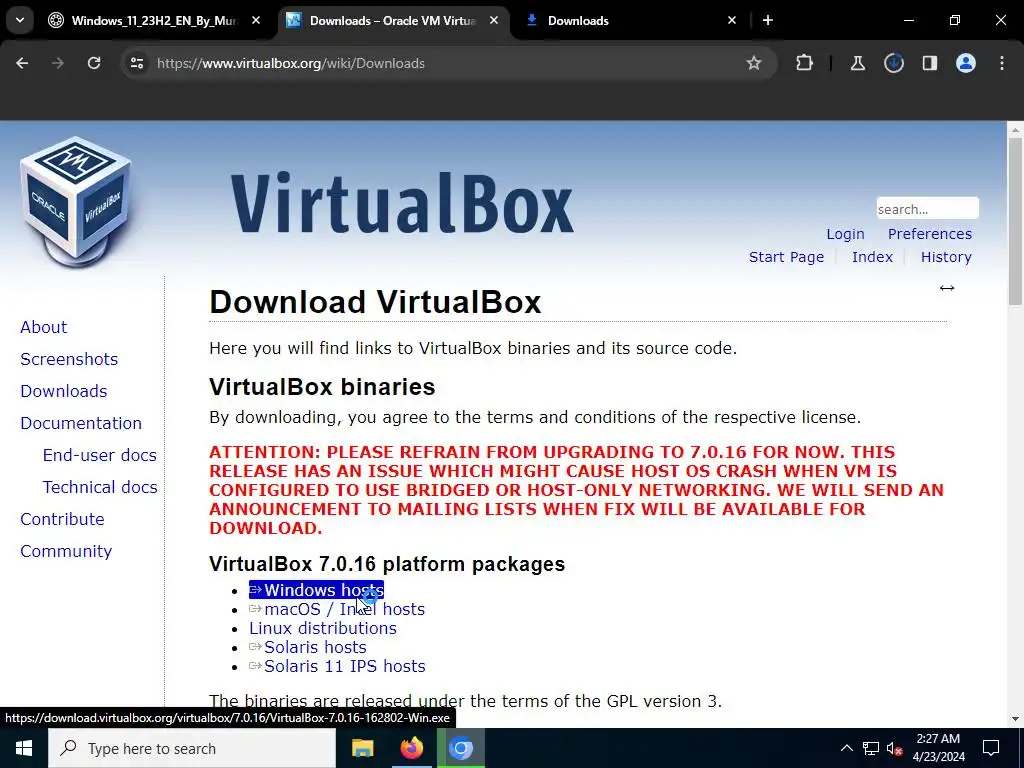The image size is (1024, 768).
Task: Go to Start Page link
Action: [786, 257]
